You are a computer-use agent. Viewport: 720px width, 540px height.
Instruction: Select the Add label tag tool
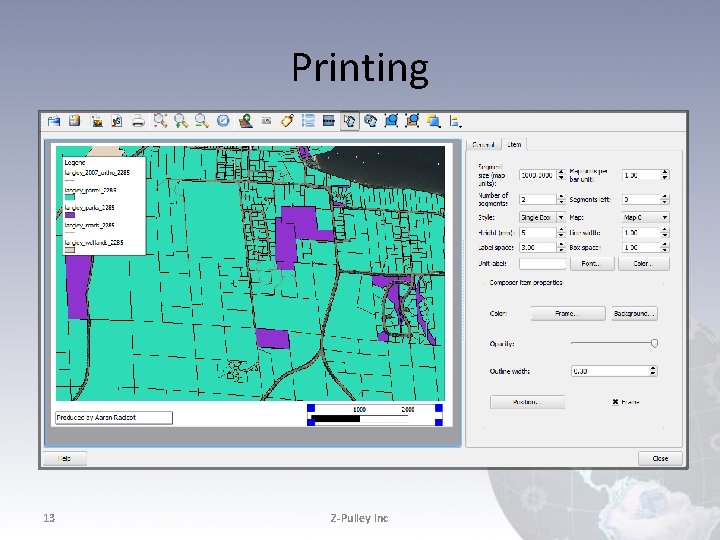click(x=287, y=121)
